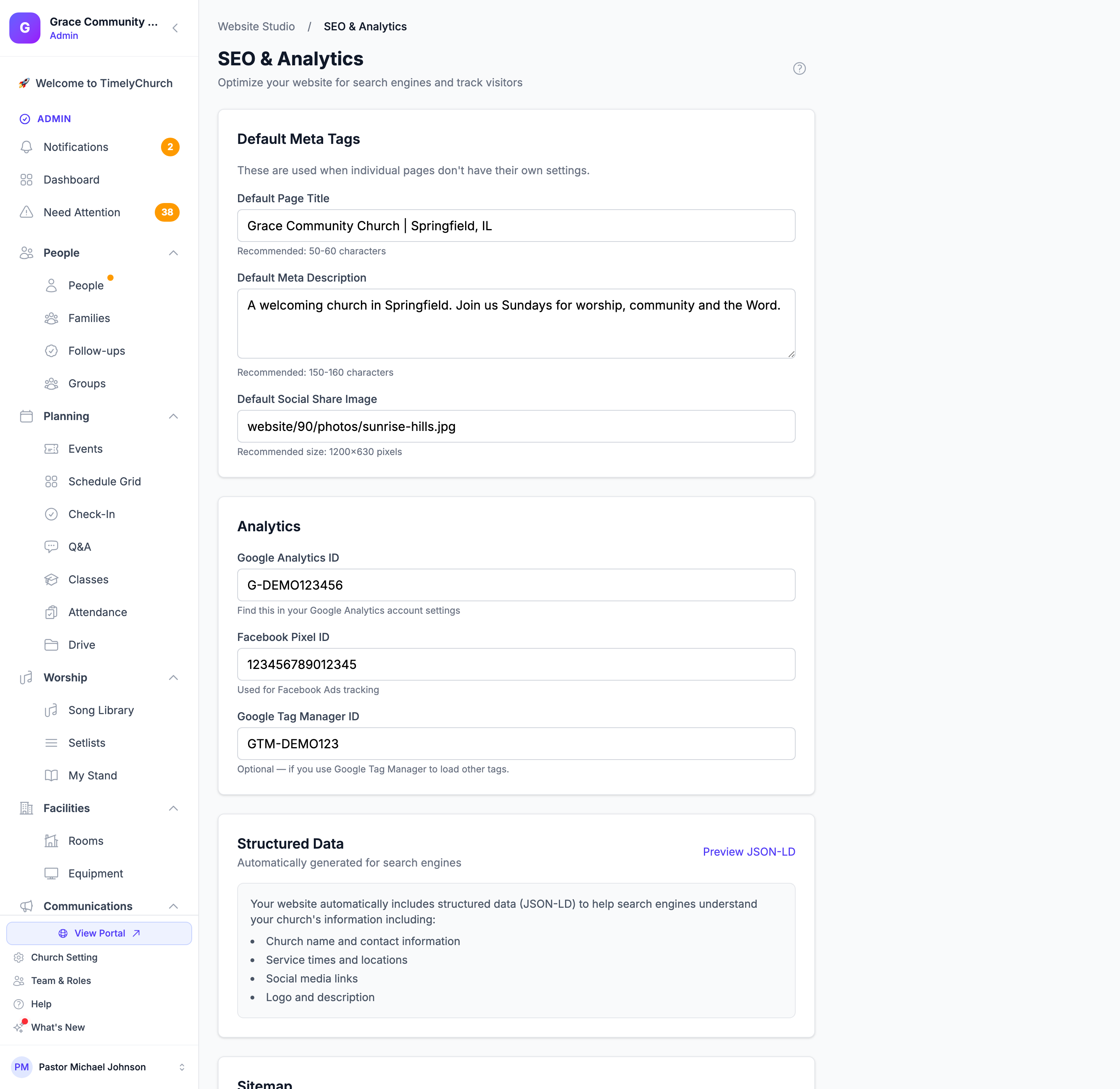Open Team & Roles
The height and width of the screenshot is (1089, 1120).
(x=61, y=981)
